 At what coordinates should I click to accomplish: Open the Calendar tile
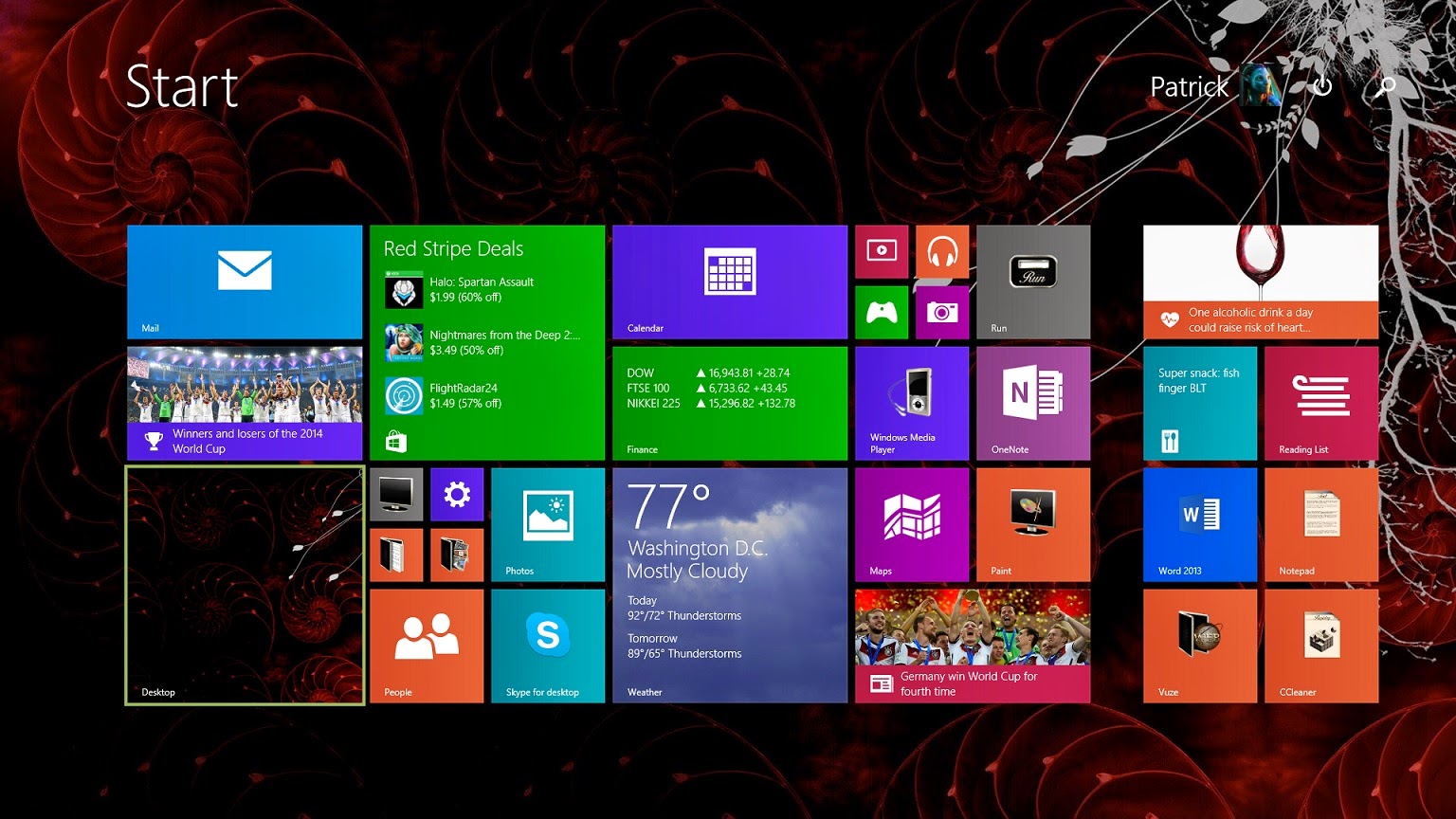pyautogui.click(x=730, y=282)
